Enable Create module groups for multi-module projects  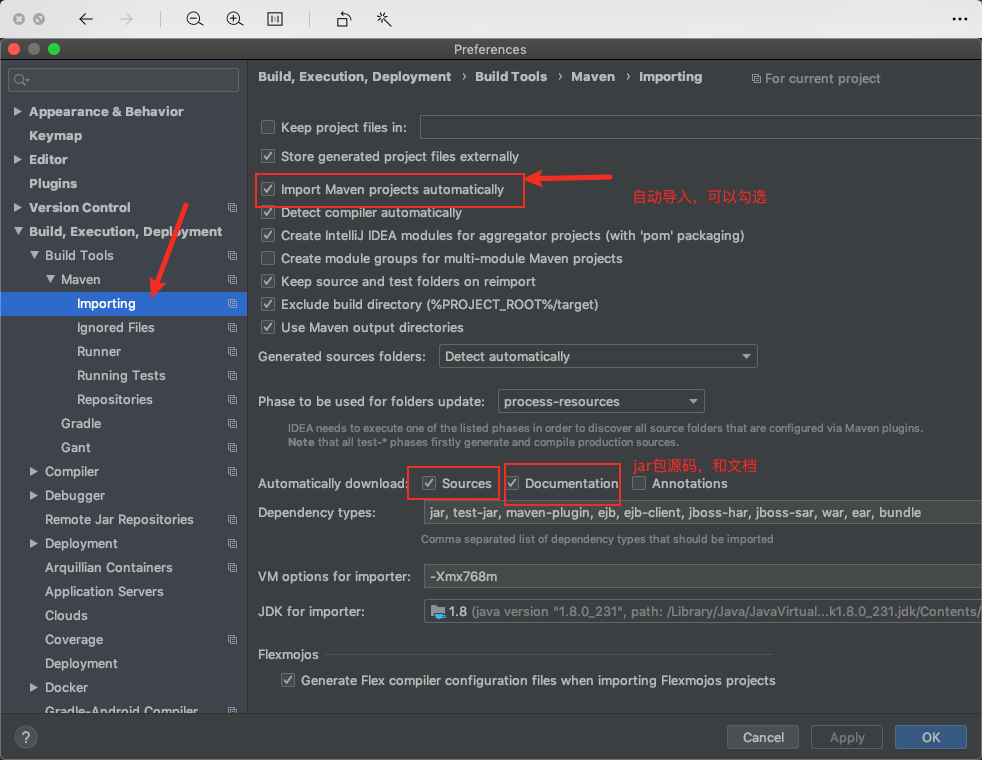click(x=268, y=258)
